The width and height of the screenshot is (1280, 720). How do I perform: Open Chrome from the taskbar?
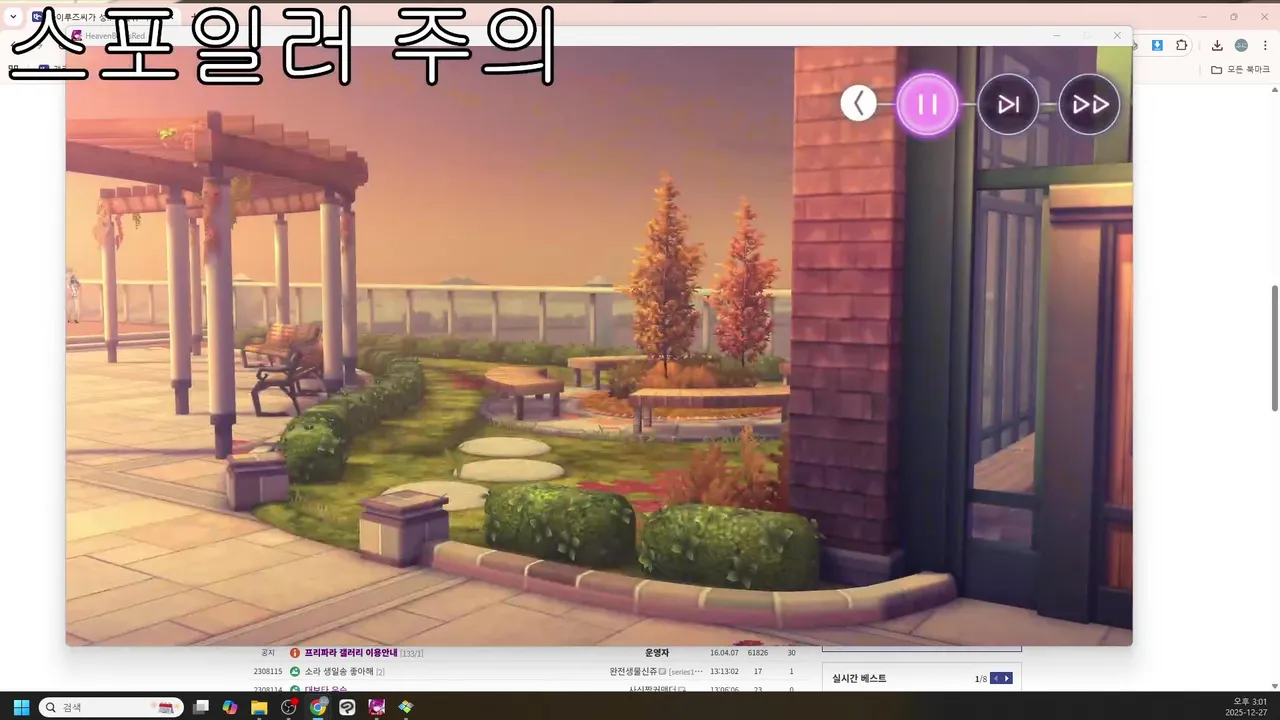click(318, 707)
